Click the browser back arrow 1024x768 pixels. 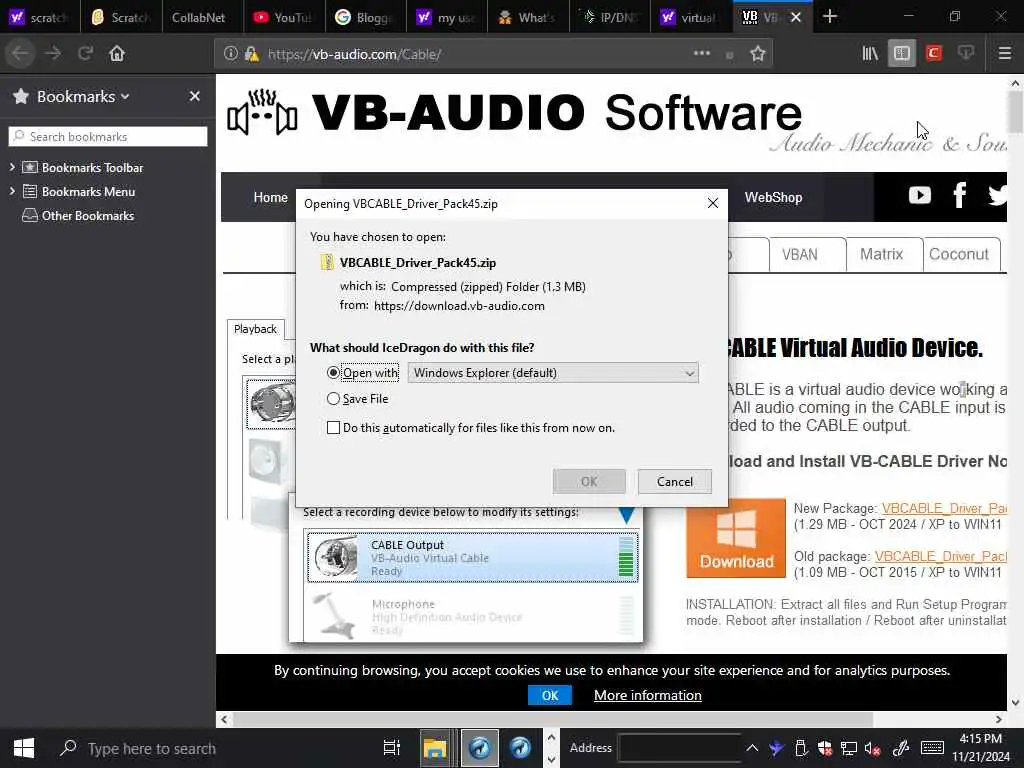(20, 54)
